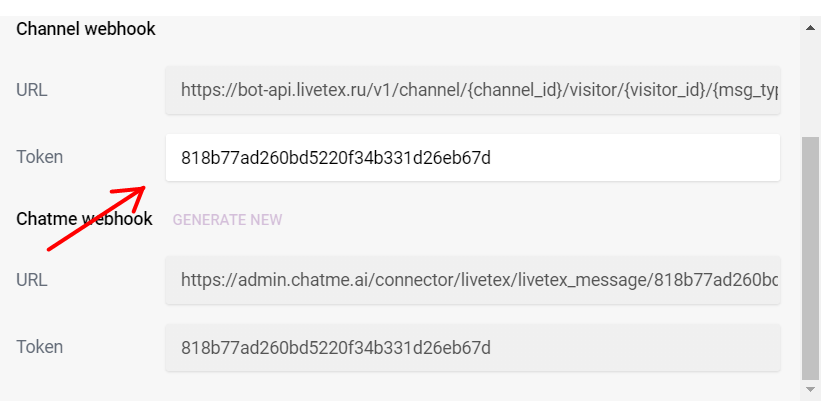
Task: Click the Token label under Chatme webhook
Action: (x=40, y=347)
